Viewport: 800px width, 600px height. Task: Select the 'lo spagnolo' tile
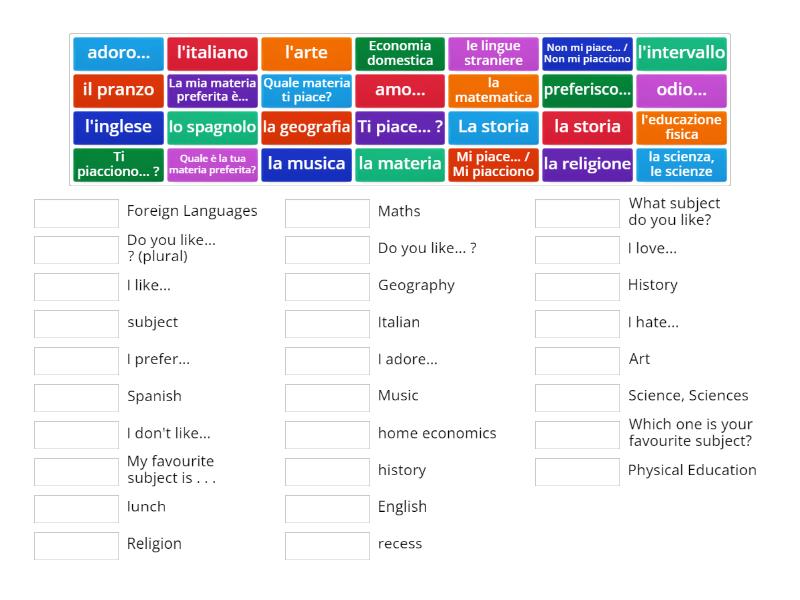tap(212, 127)
